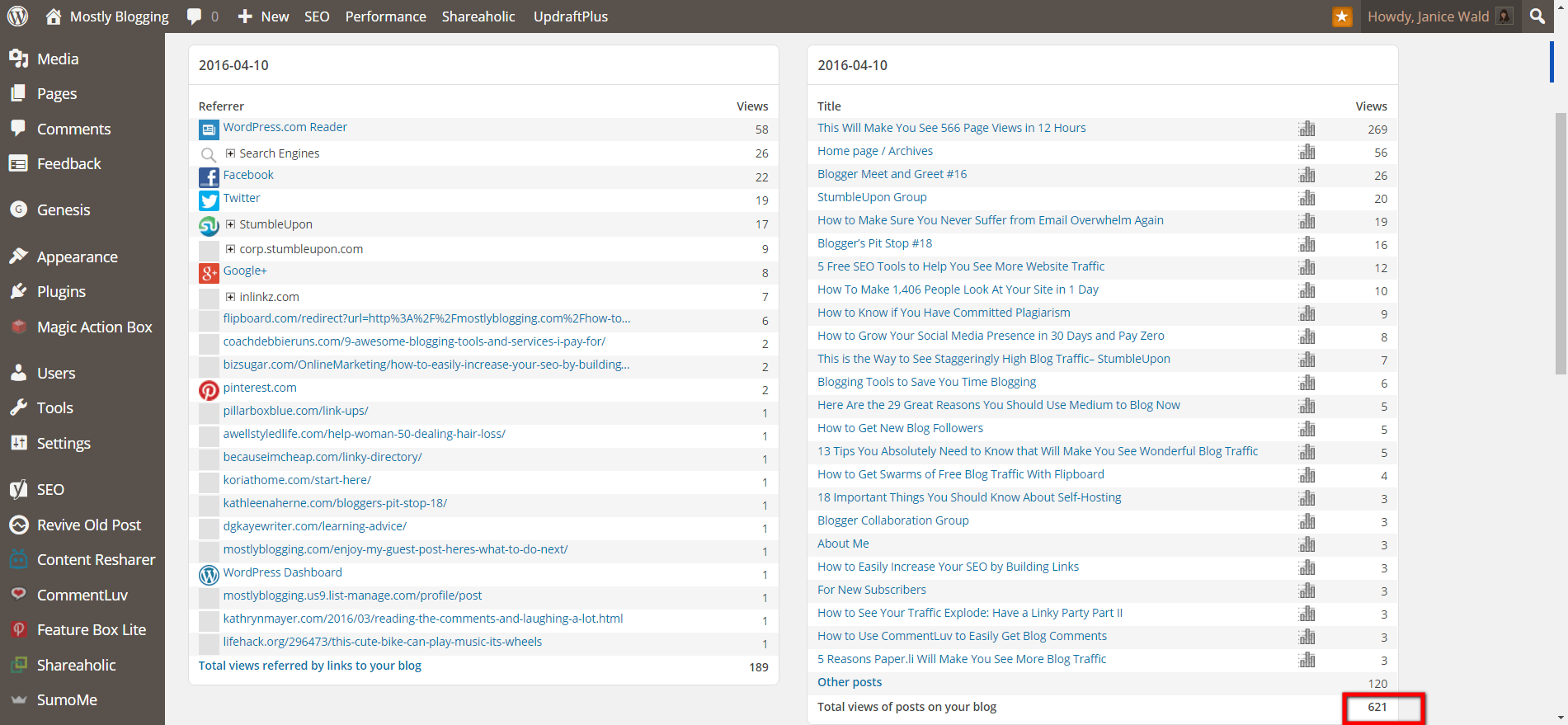Click the Google+ referrer icon
Screen dimensions: 1568x725
tap(209, 273)
